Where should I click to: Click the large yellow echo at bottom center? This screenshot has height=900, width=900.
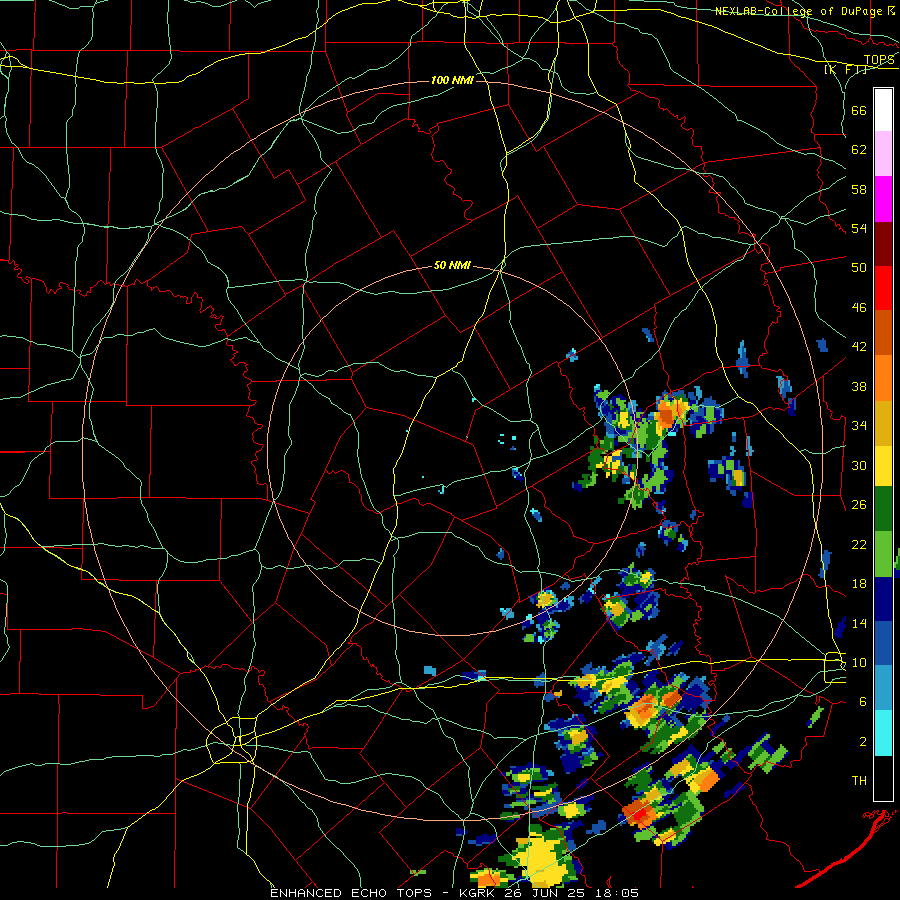540,859
